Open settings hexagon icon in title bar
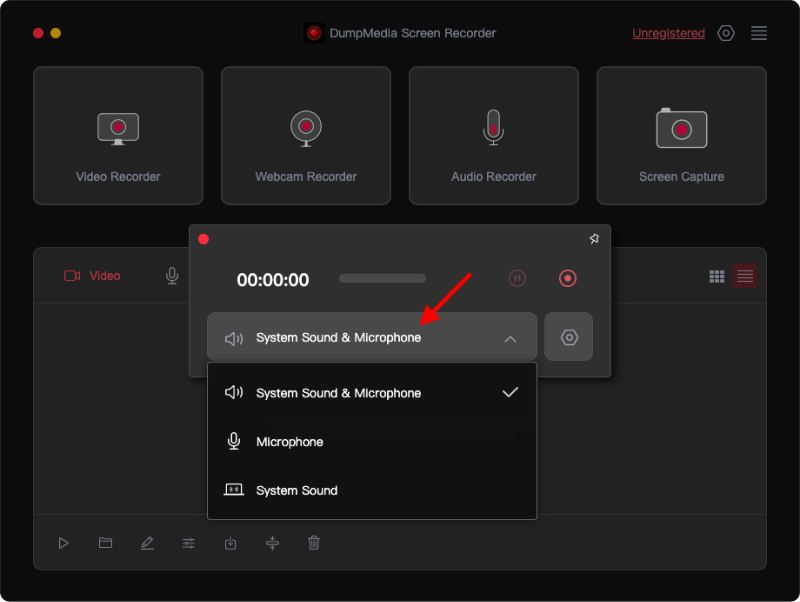800x602 pixels. click(x=726, y=33)
